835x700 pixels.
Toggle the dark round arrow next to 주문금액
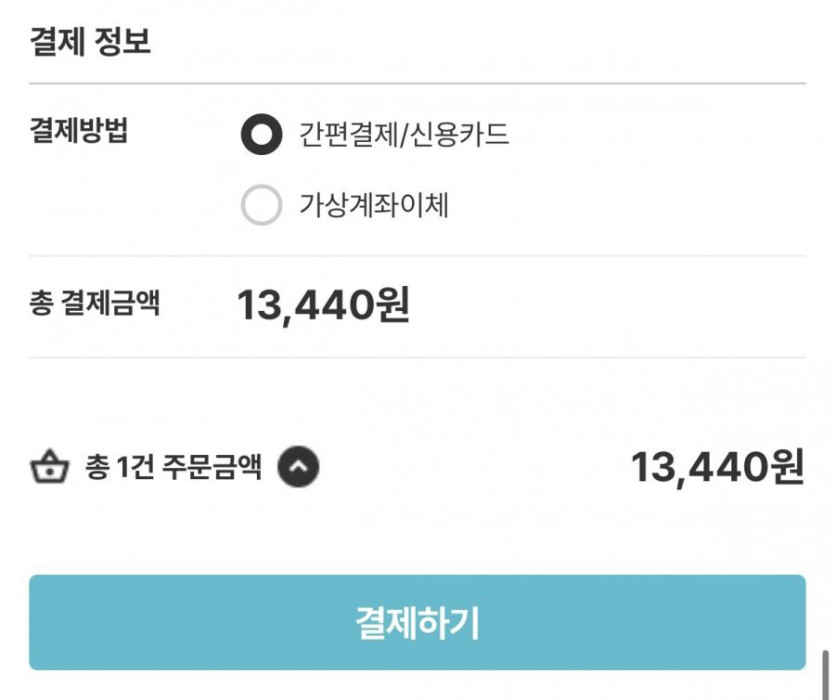point(298,466)
